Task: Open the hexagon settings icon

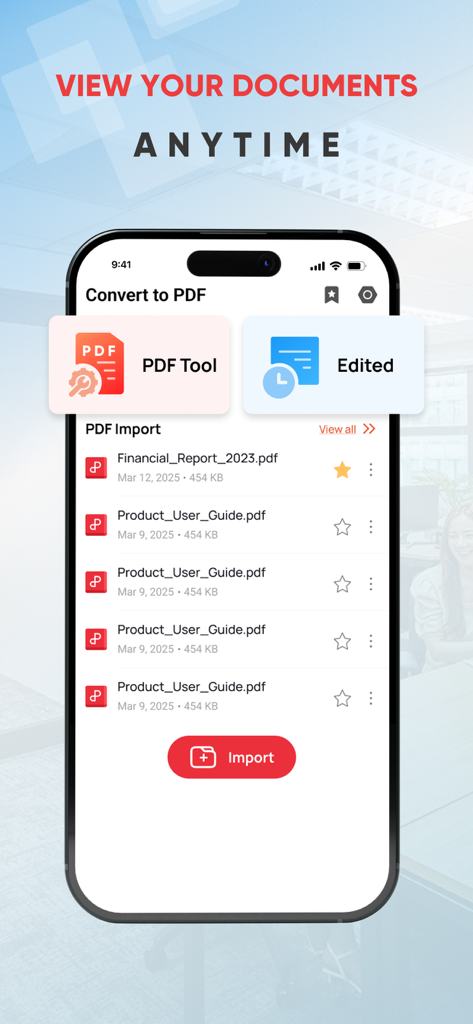Action: coord(368,295)
